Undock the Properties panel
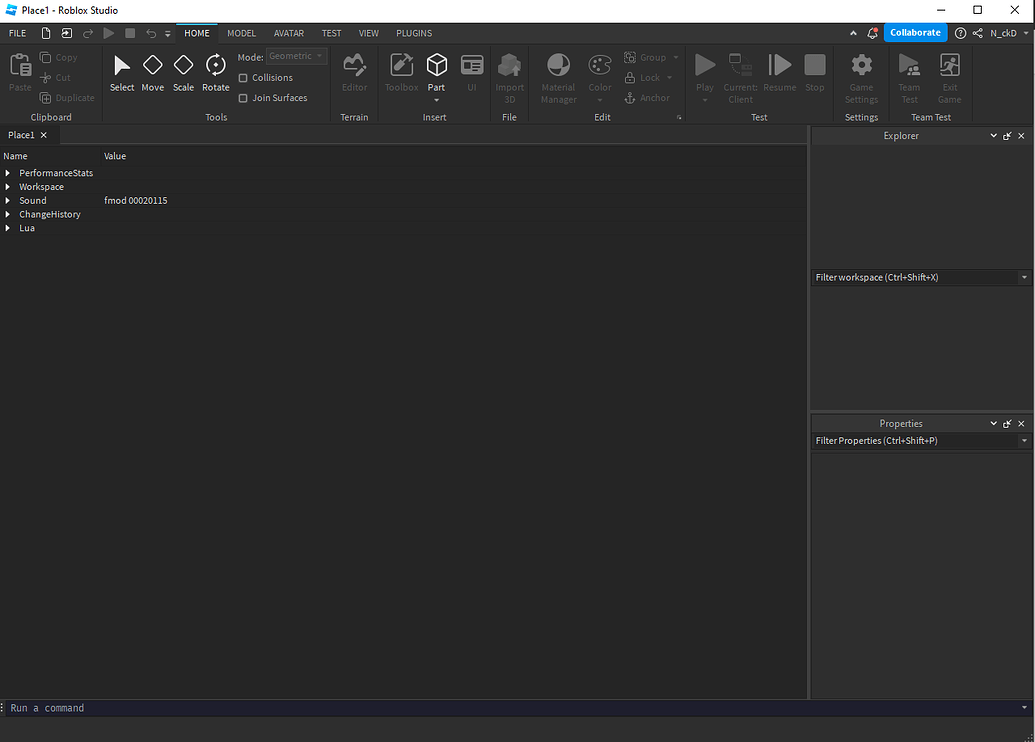Image resolution: width=1035 pixels, height=742 pixels. click(1007, 424)
